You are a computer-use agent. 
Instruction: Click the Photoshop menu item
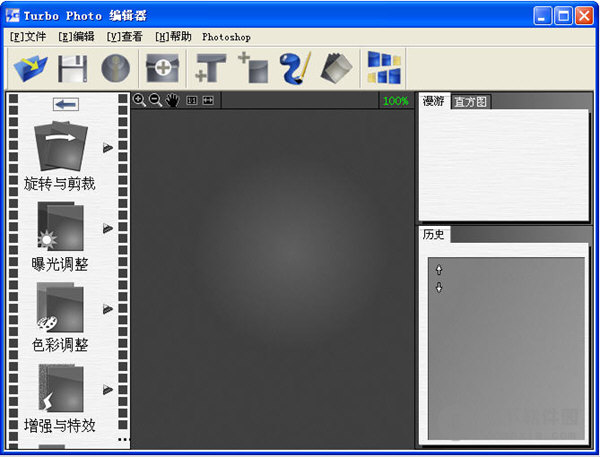click(227, 37)
